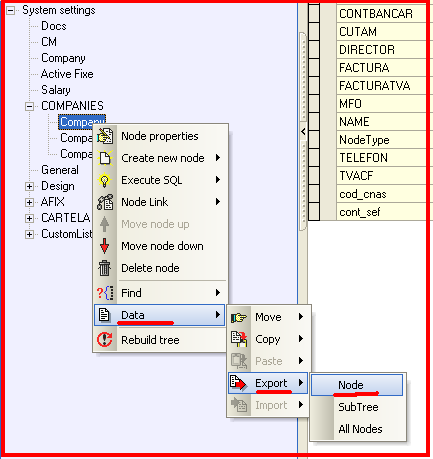The width and height of the screenshot is (433, 459).
Task: Select Delete node in context menu
Action: point(160,268)
